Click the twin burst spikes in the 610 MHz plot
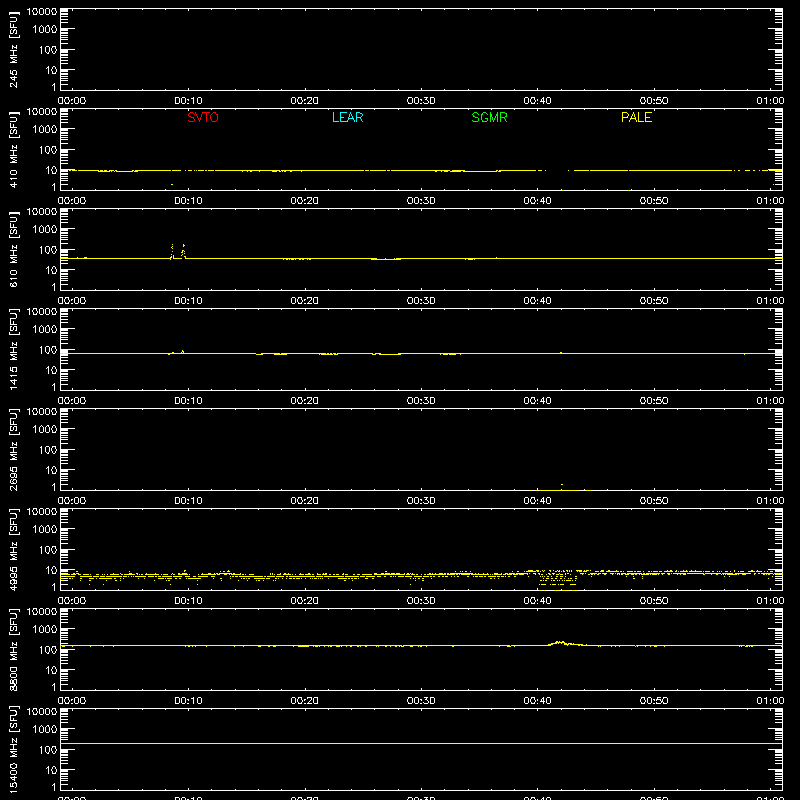The height and width of the screenshot is (800, 800). pyautogui.click(x=178, y=251)
